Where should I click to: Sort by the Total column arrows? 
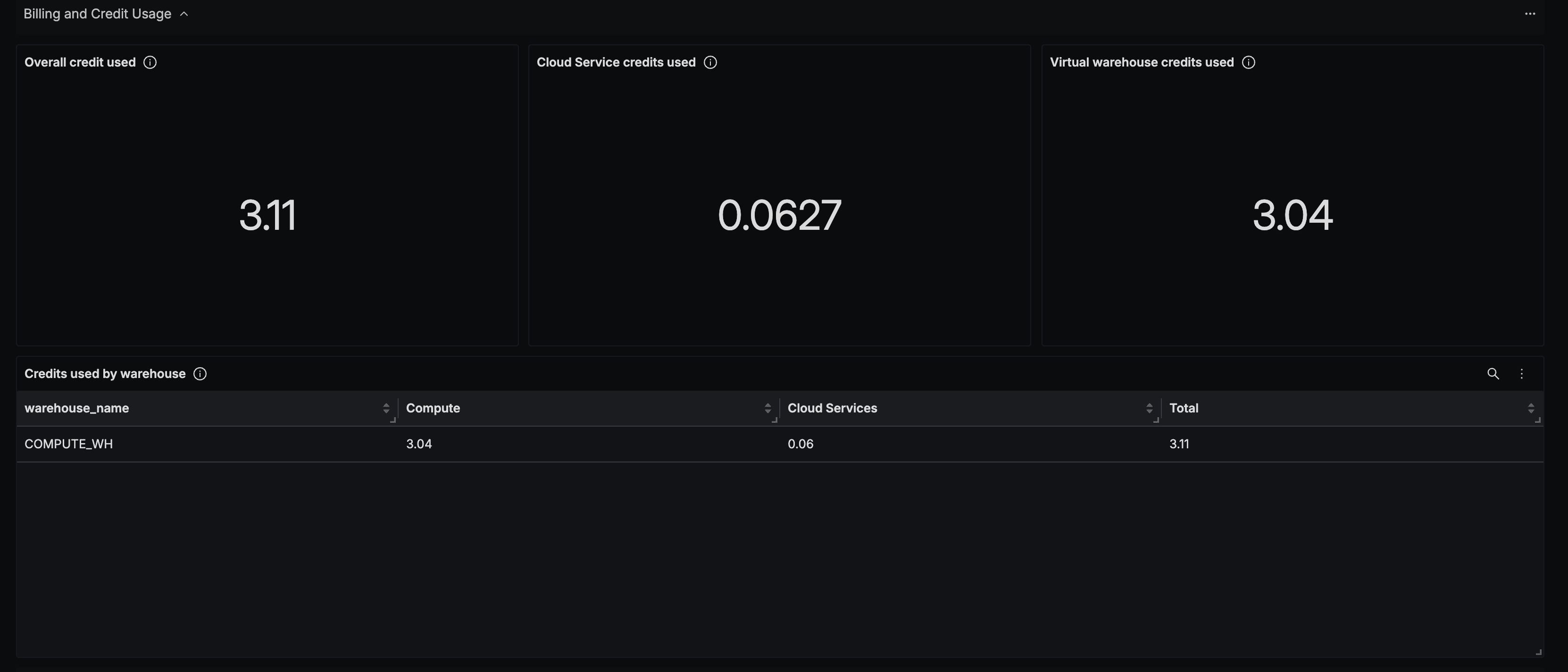1531,408
